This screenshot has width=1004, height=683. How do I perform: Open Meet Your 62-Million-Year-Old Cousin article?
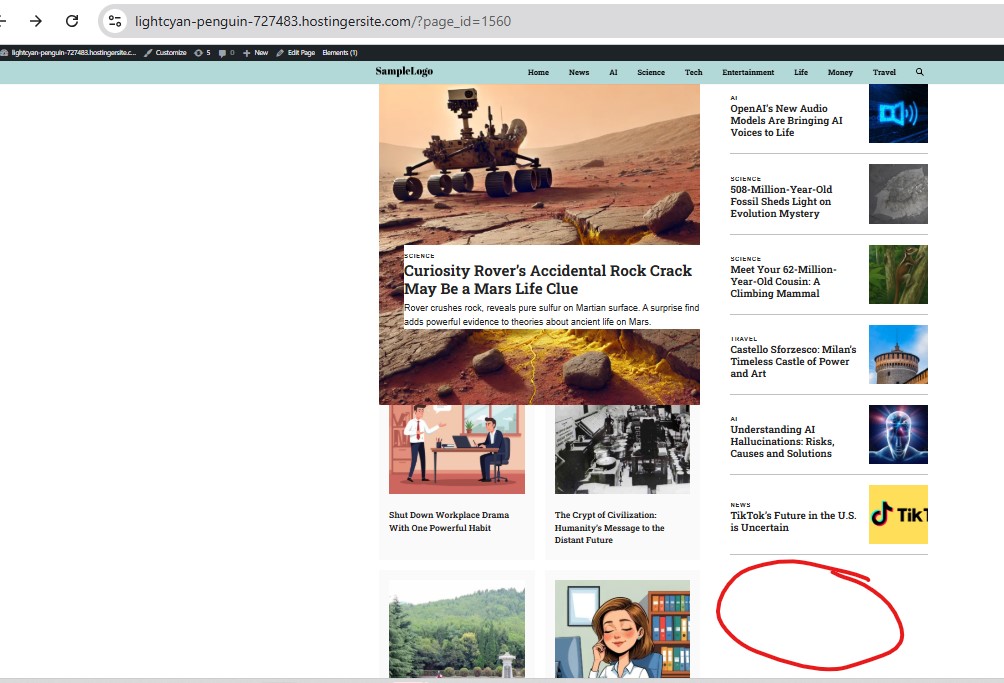[x=783, y=282]
